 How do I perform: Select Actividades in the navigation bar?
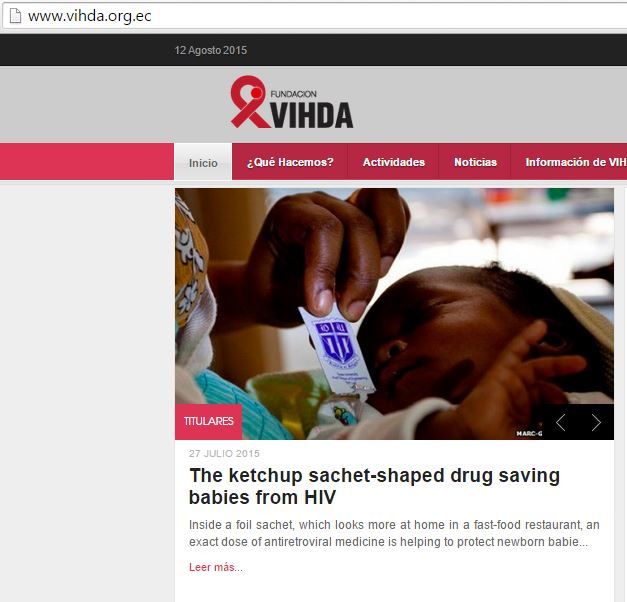393,162
